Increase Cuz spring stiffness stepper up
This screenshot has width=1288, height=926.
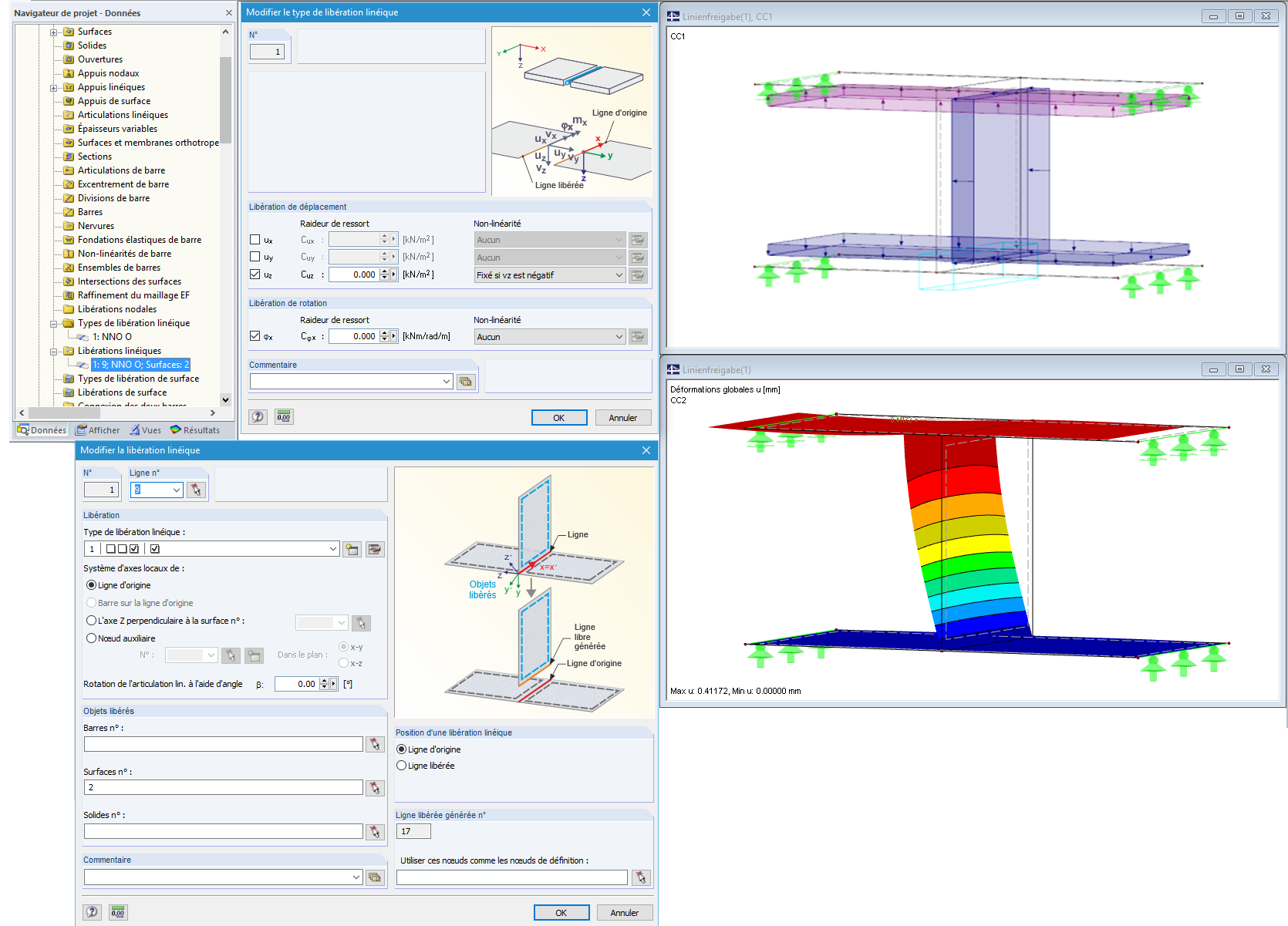[x=384, y=271]
